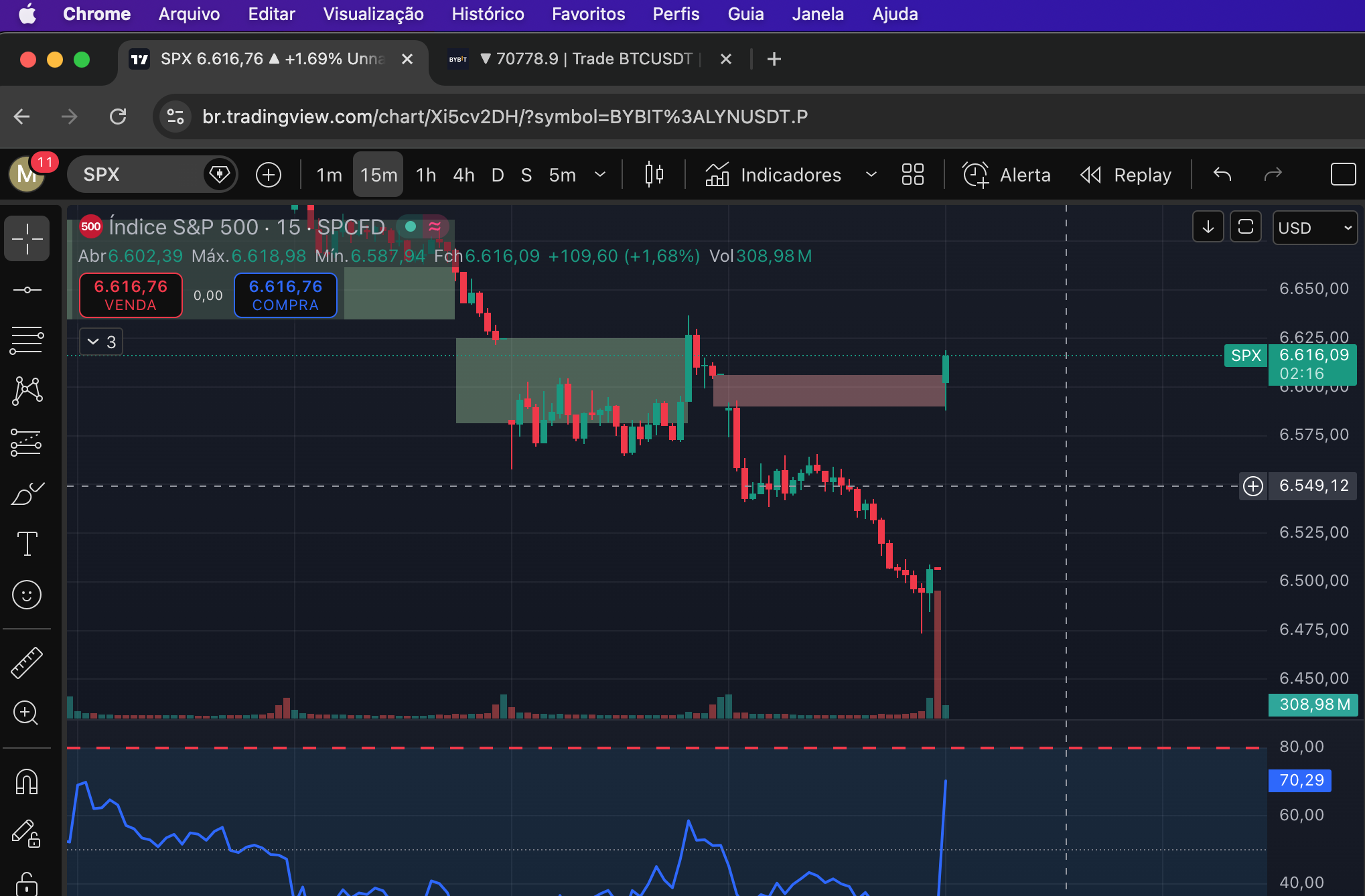Open the emoji icons tool

pyautogui.click(x=27, y=595)
